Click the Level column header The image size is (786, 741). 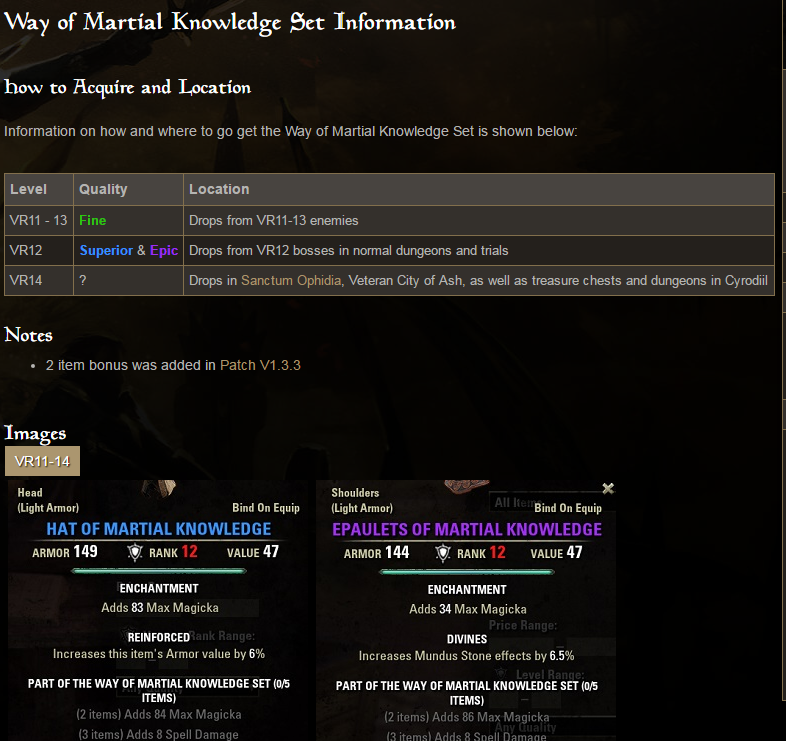[x=28, y=189]
